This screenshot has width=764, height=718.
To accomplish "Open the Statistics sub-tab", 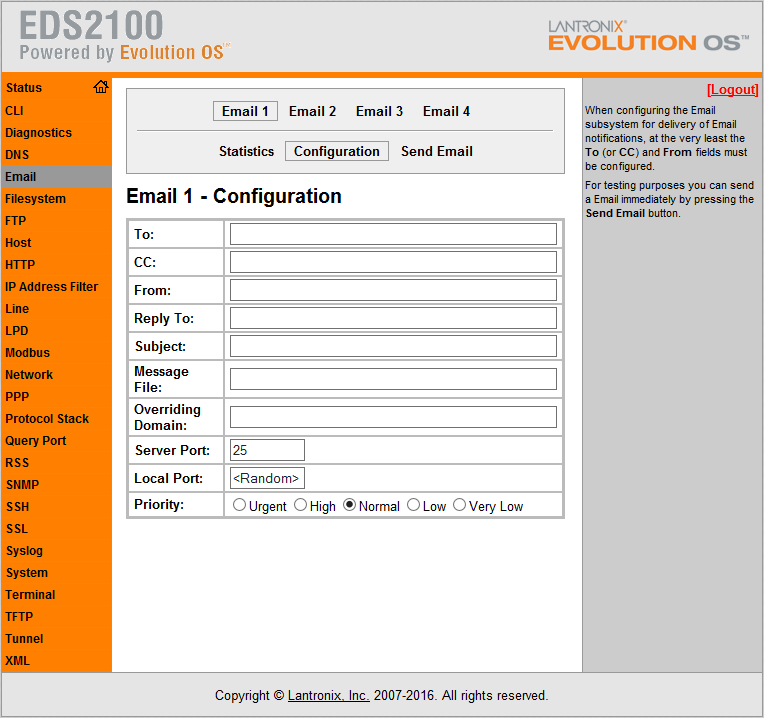I will [247, 151].
